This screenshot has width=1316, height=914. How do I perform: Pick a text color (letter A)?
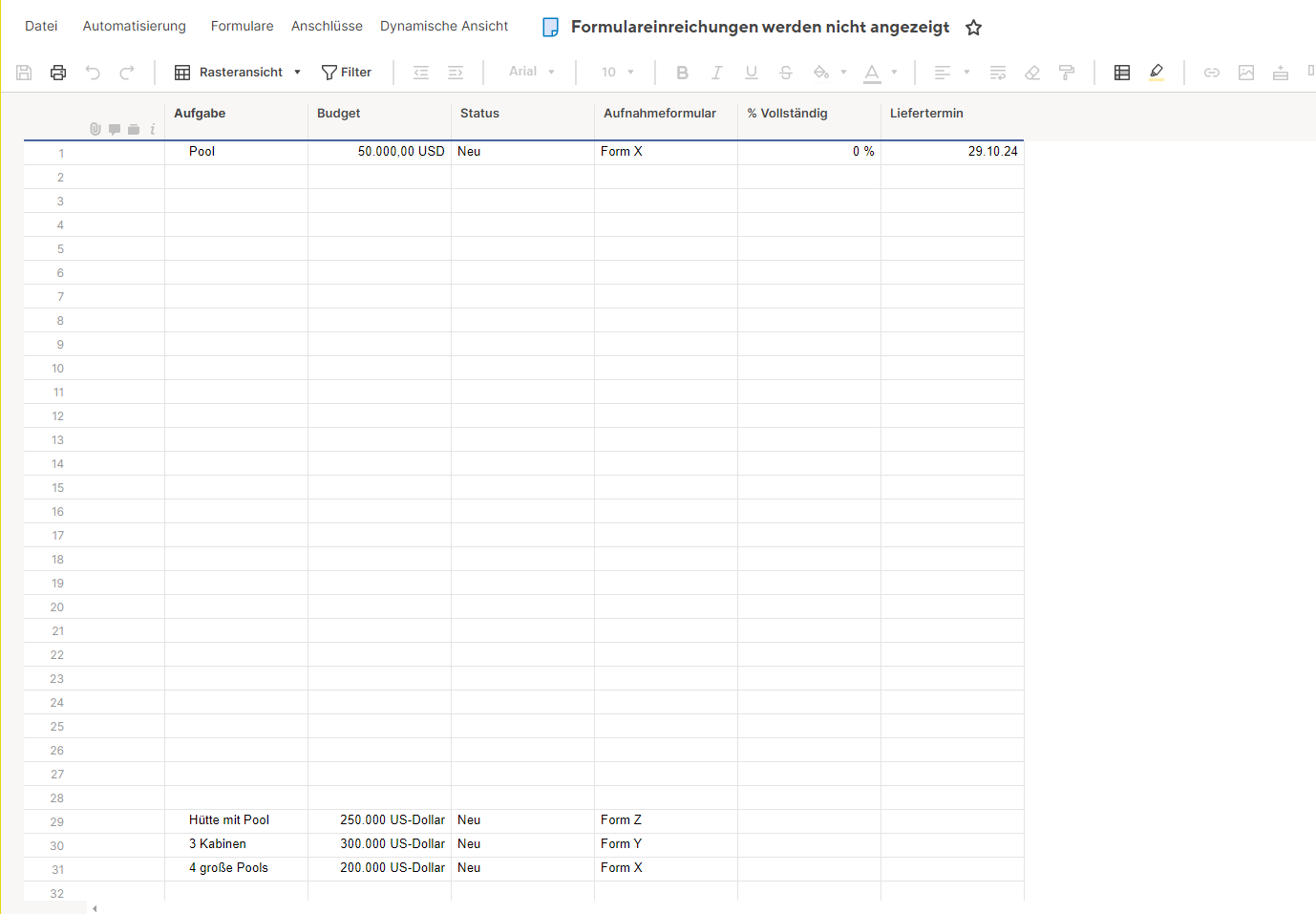point(872,73)
